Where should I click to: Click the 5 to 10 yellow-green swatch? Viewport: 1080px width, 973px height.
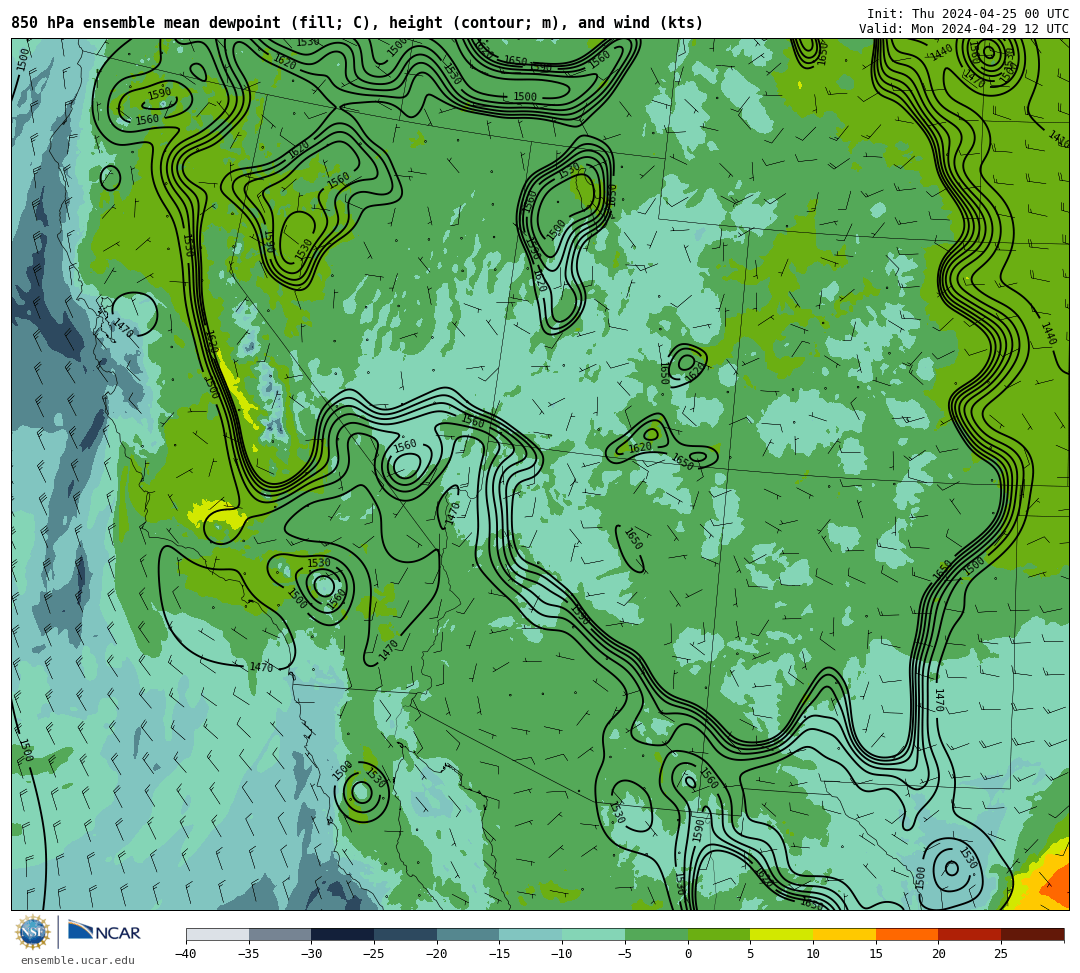point(782,934)
